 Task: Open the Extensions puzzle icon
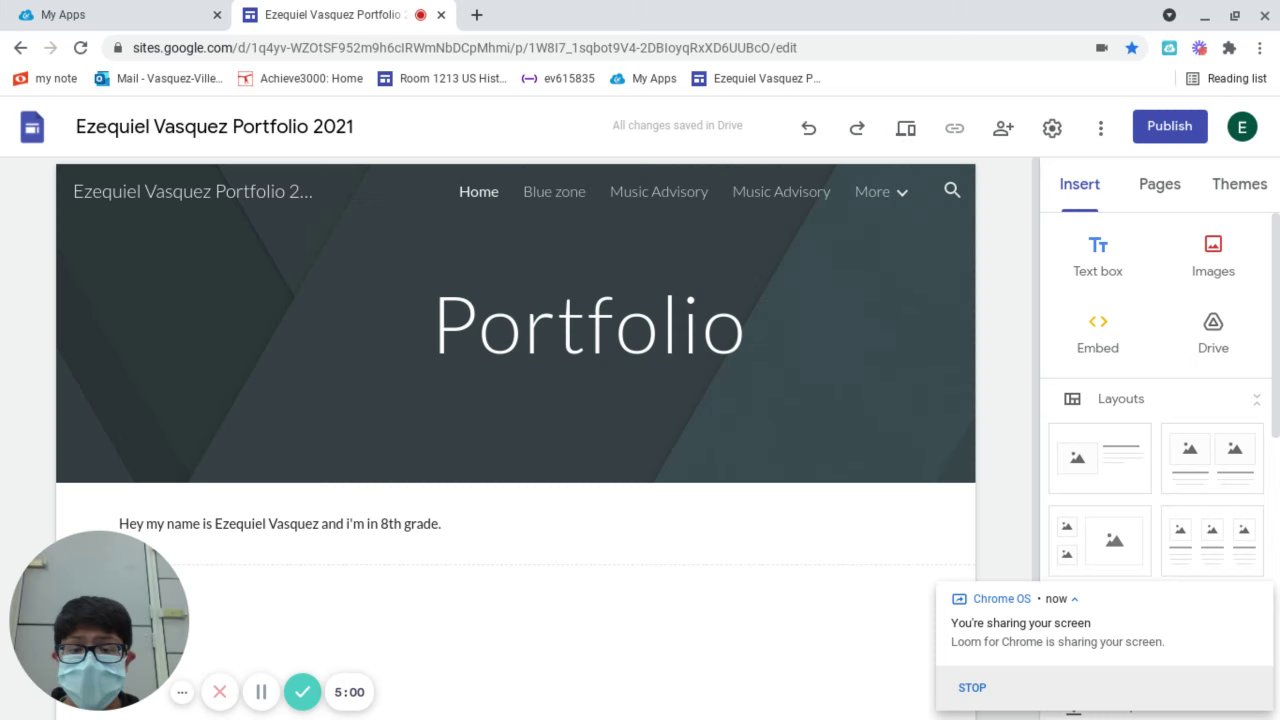coord(1229,48)
